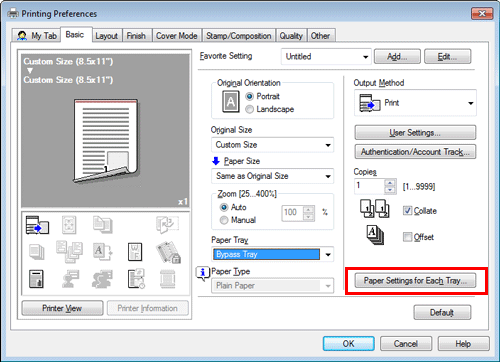This screenshot has width=500, height=362.
Task: Switch to the Layout tab
Action: pyautogui.click(x=107, y=36)
